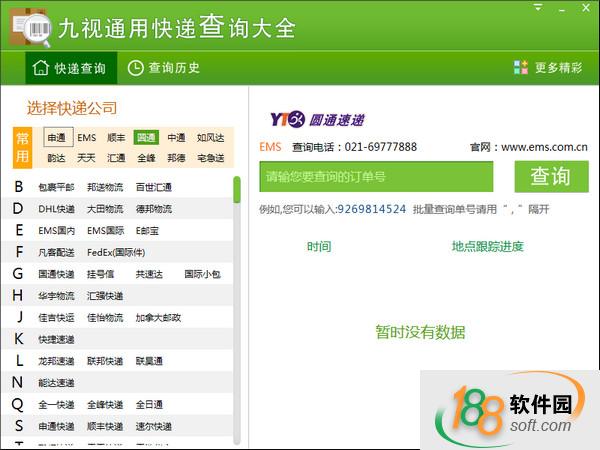Select EMS in common couriers

(x=87, y=137)
